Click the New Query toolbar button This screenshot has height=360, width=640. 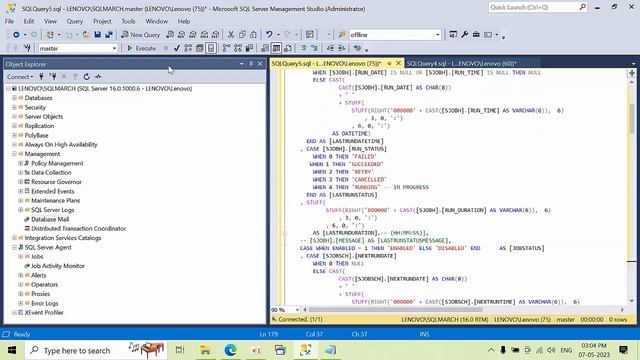(x=140, y=35)
